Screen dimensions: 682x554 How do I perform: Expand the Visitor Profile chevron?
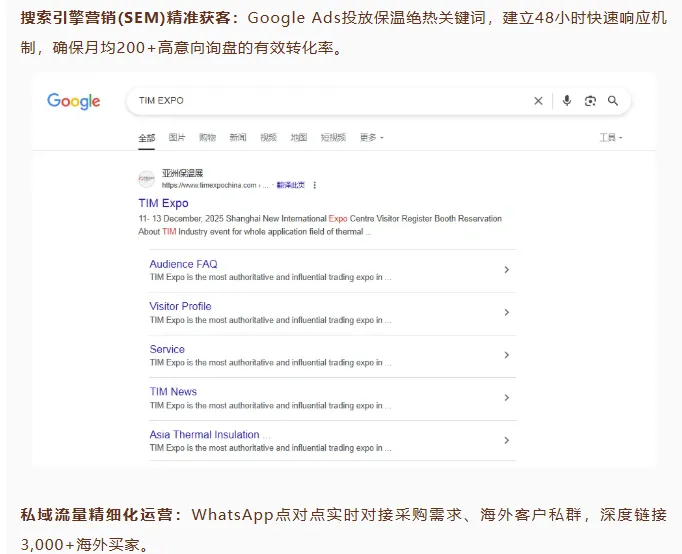point(506,312)
